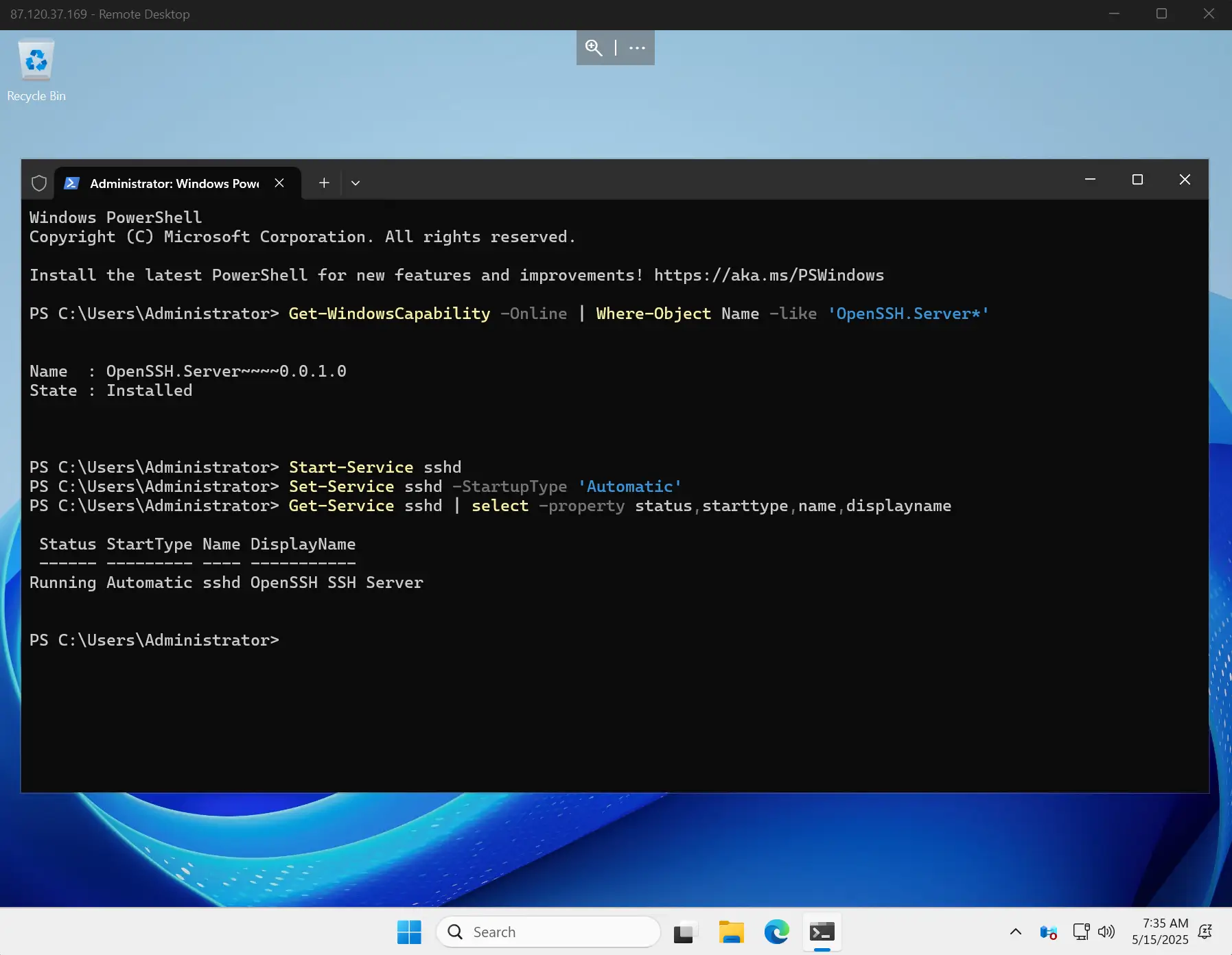Click the taskbar Search box
The width and height of the screenshot is (1232, 955).
tap(548, 932)
